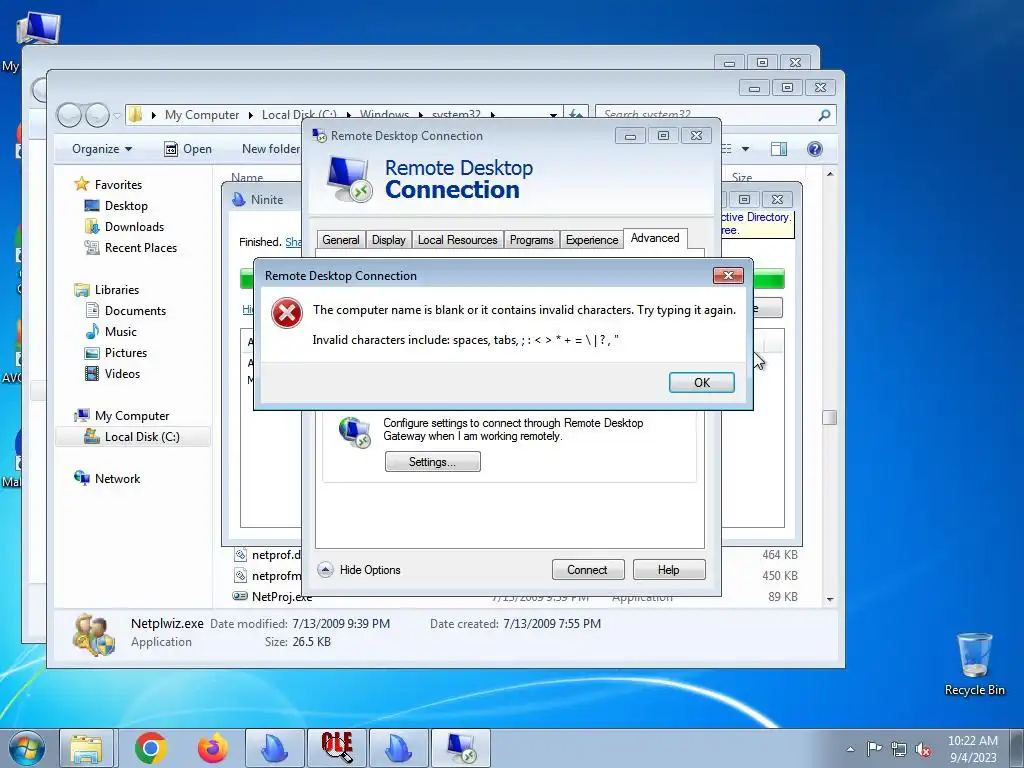This screenshot has height=768, width=1024.
Task: Click the Explorer vertical scrollbar thumb
Action: [x=829, y=417]
